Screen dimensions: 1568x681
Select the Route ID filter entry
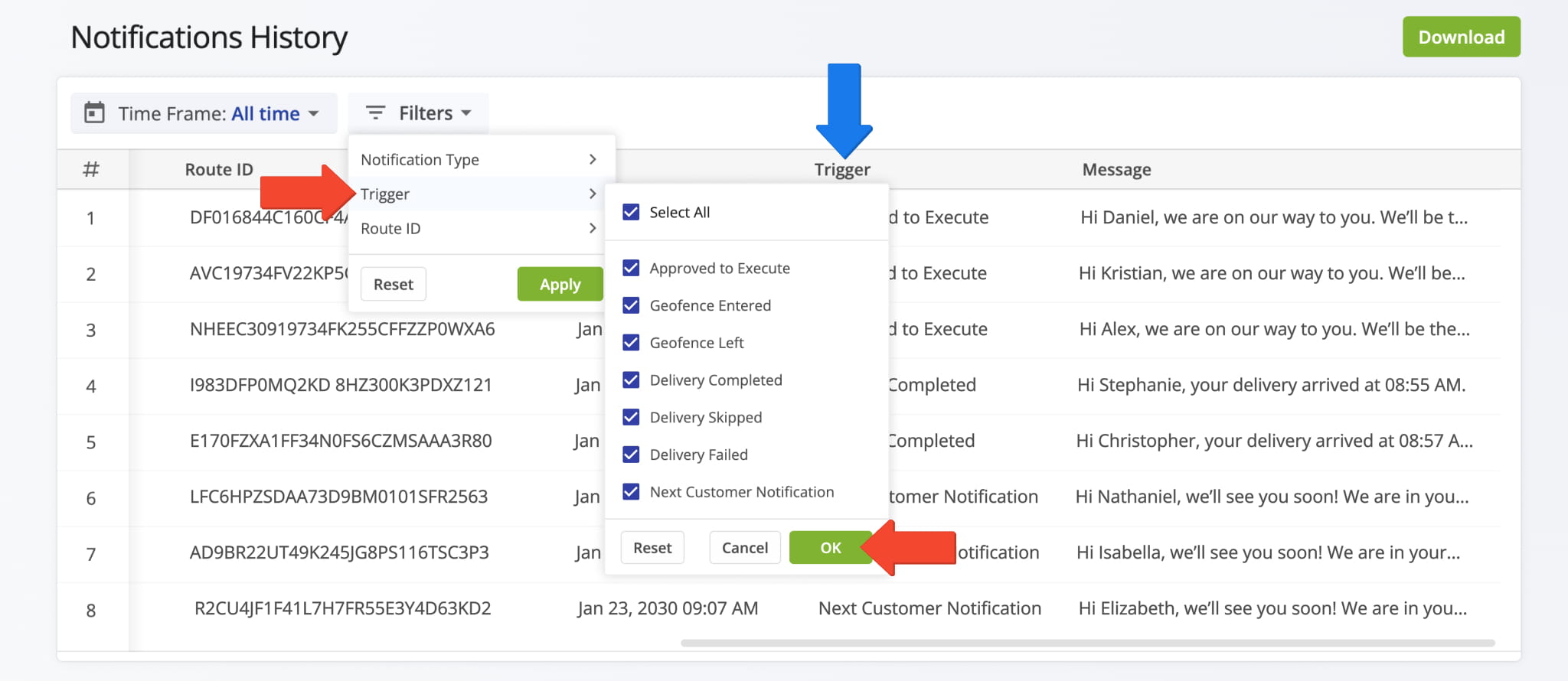[390, 228]
